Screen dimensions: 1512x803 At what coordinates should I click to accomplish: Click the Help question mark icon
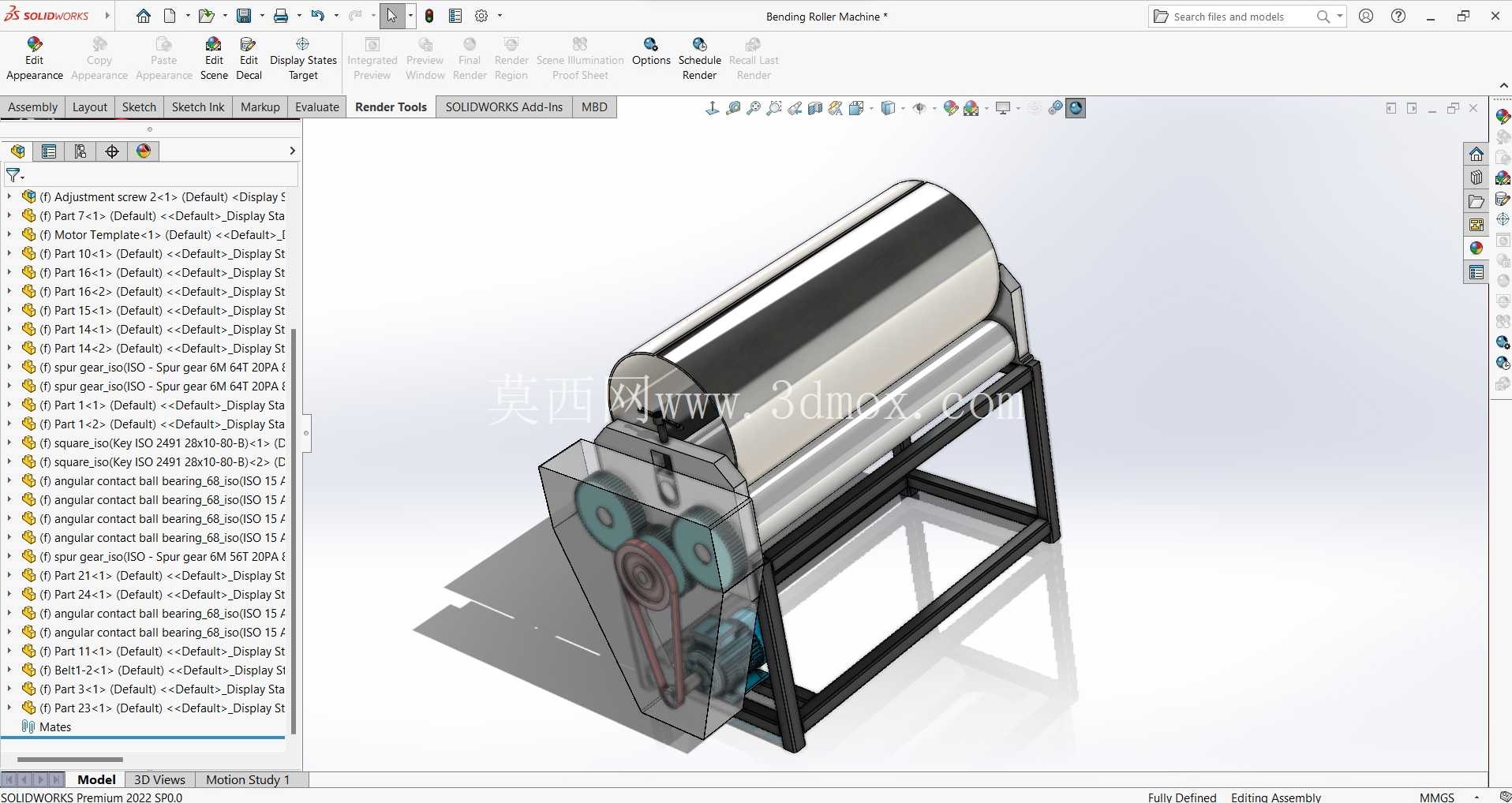click(x=1398, y=16)
